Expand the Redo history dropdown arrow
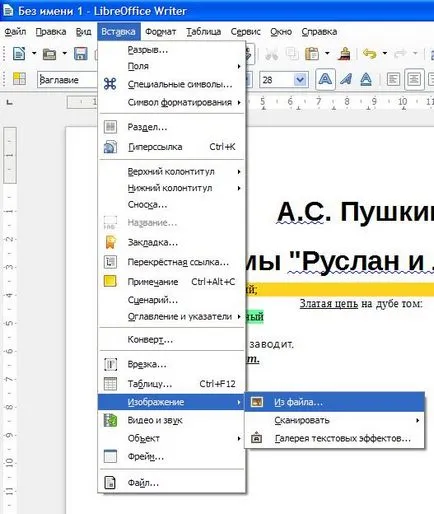Screen dimensions: 434x514 pos(415,53)
